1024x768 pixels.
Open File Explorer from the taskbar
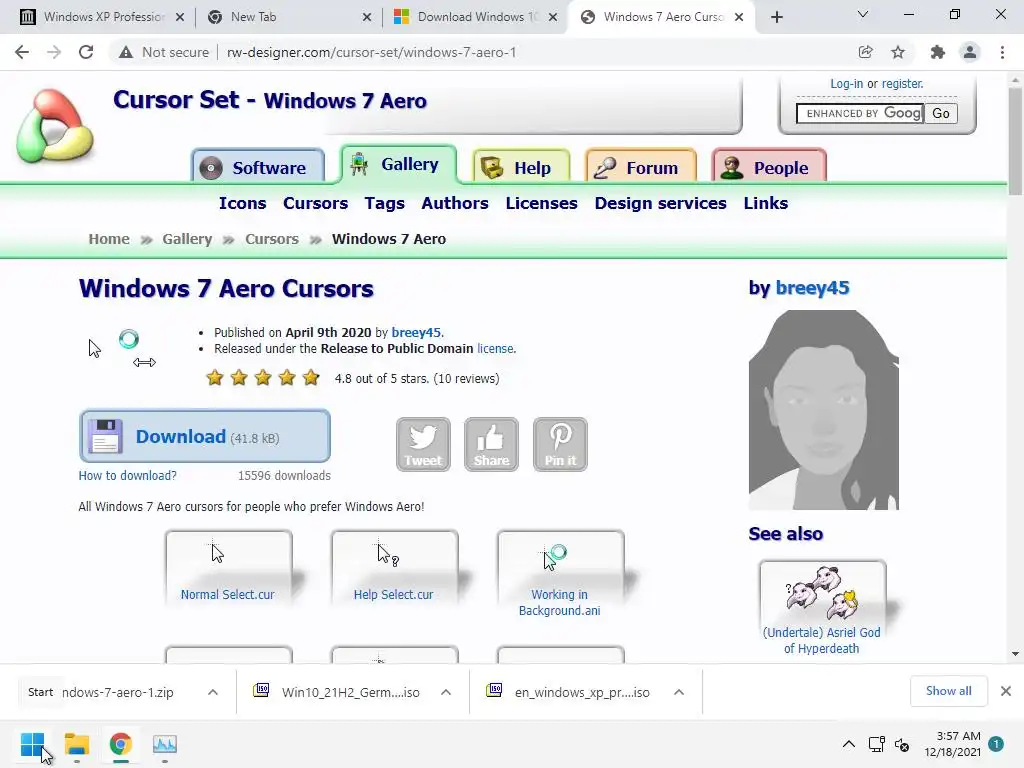(x=76, y=744)
